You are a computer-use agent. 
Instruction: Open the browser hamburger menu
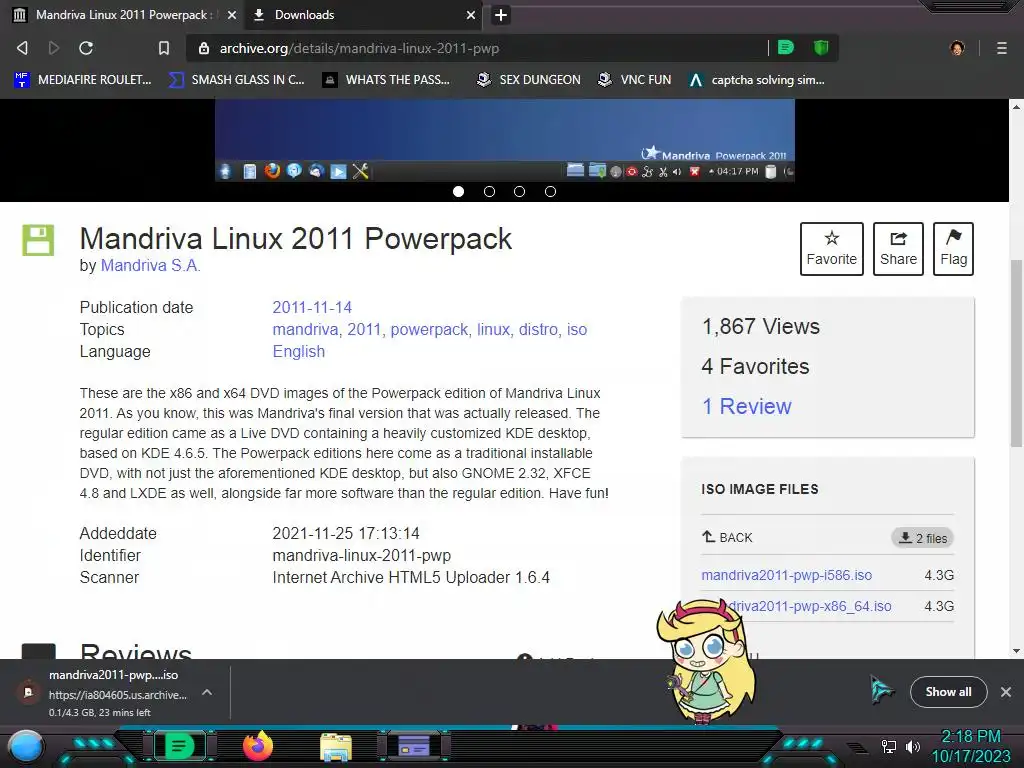click(x=1001, y=48)
